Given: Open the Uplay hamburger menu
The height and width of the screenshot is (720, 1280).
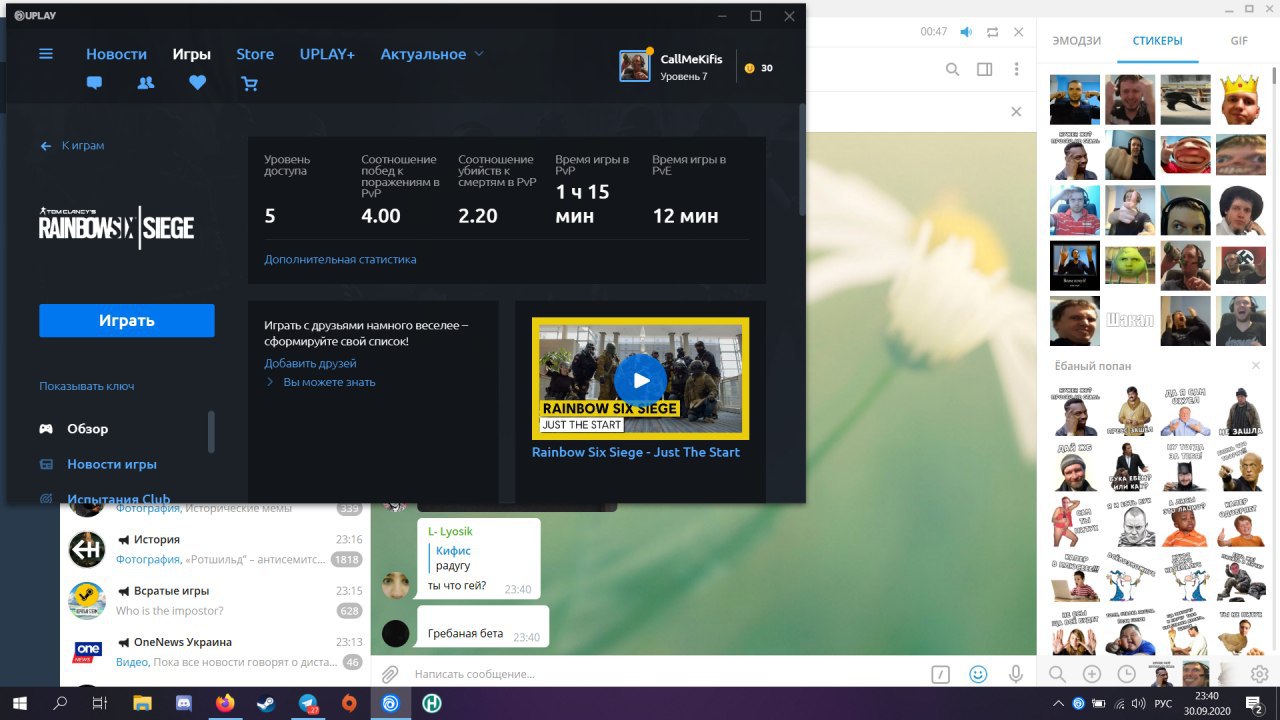Looking at the screenshot, I should tap(46, 54).
